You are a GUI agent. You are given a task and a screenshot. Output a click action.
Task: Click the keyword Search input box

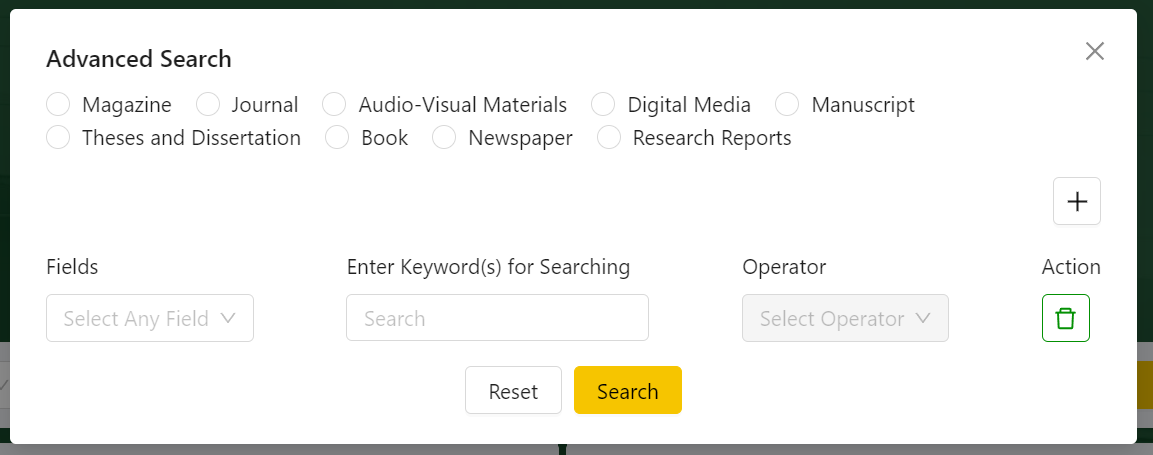pos(497,318)
